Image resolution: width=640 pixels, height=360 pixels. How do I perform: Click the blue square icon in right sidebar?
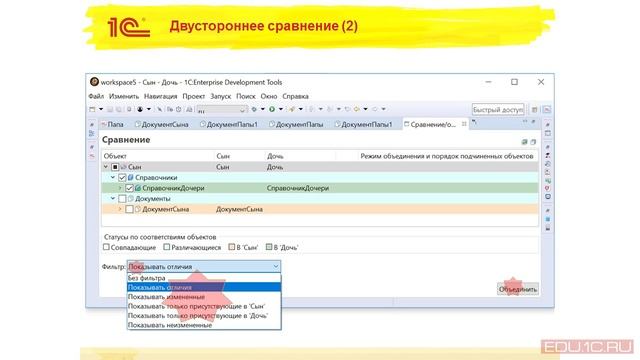coord(548,220)
